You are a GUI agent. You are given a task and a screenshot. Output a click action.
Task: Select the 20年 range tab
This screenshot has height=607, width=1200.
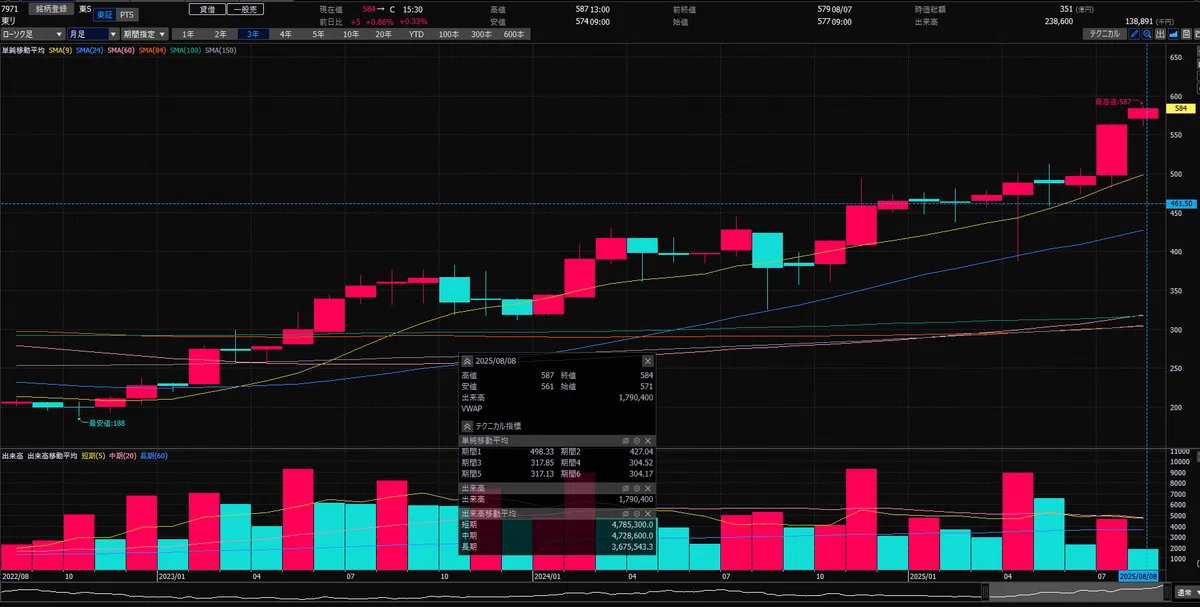click(383, 34)
